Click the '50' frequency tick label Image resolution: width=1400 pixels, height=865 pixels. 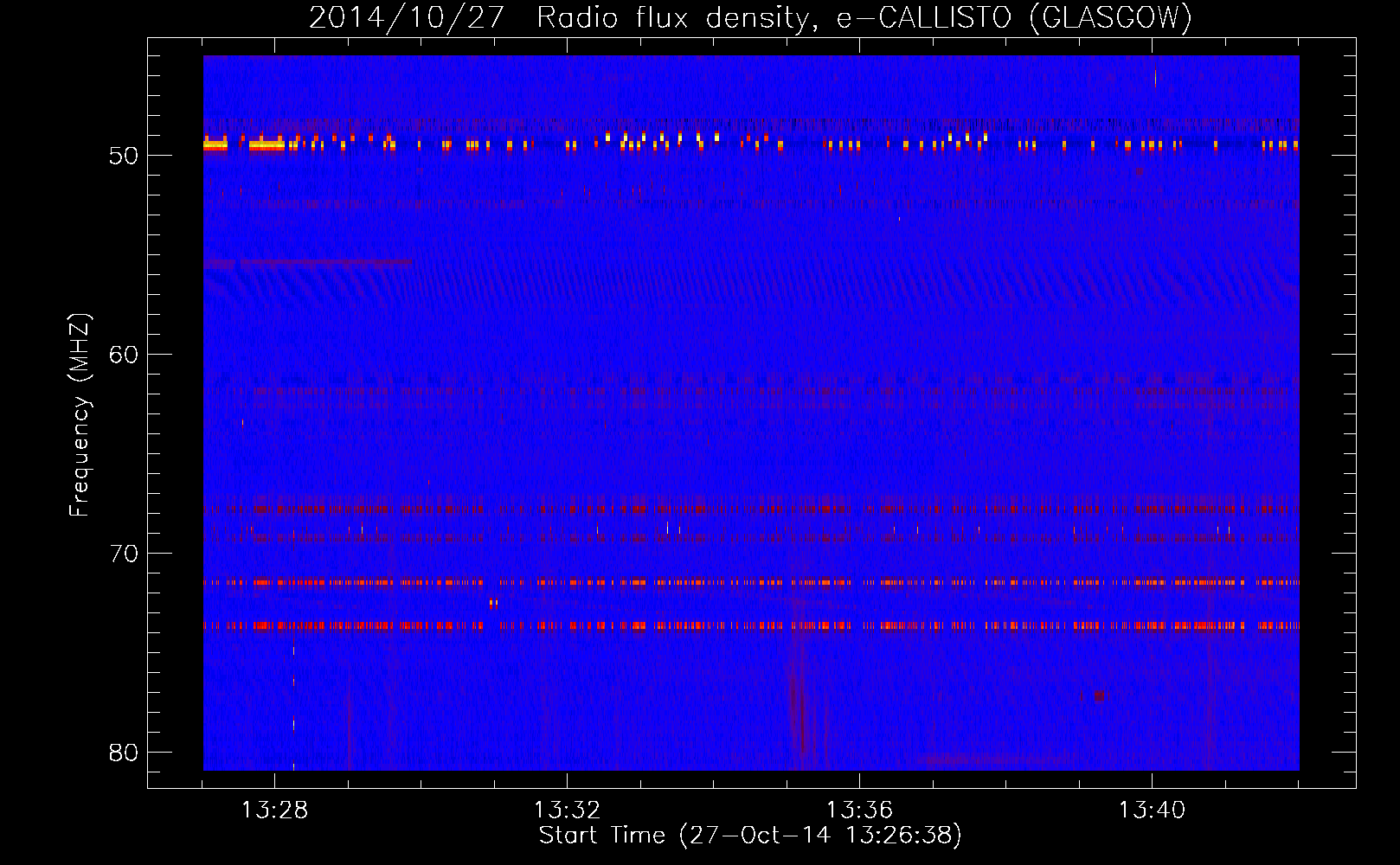(x=124, y=156)
